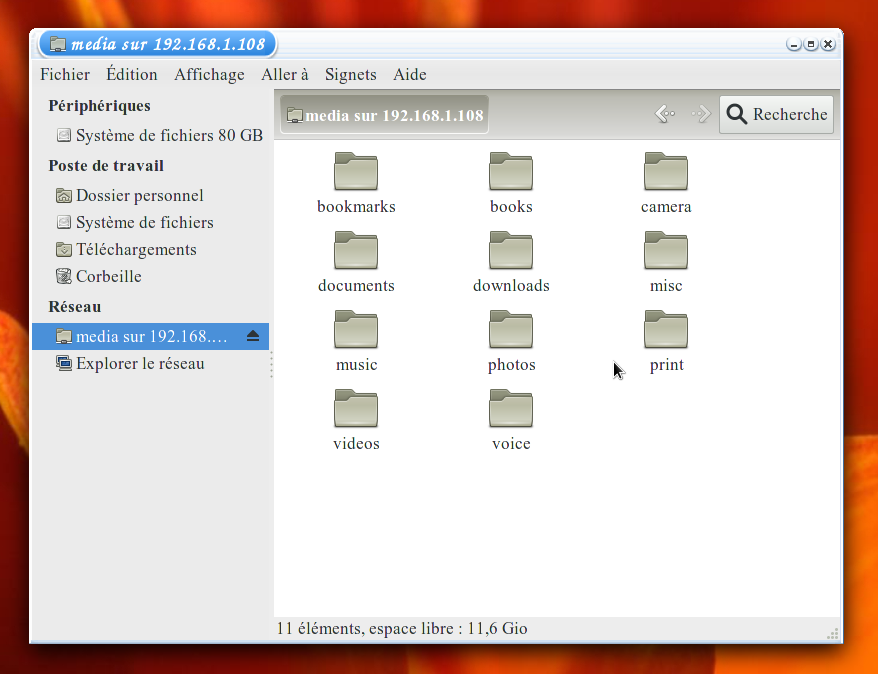Open the camera folder icon
Screen dimensions: 878x674
[x=666, y=171]
